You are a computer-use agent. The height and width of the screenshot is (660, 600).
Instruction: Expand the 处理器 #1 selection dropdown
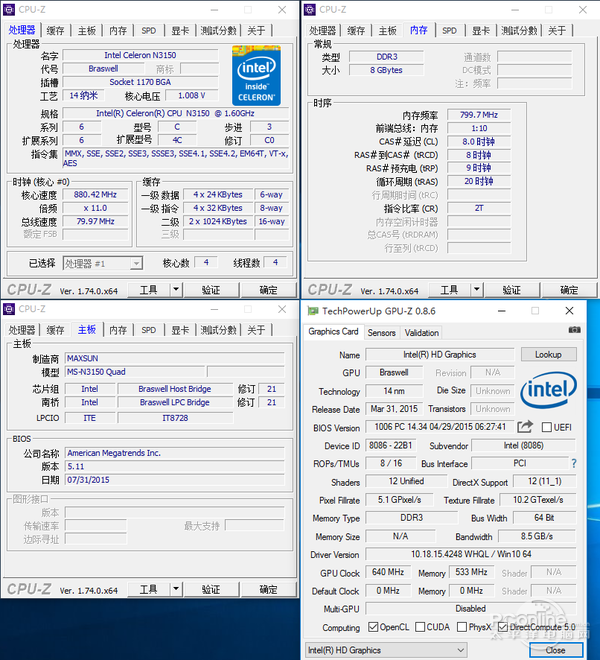(136, 264)
